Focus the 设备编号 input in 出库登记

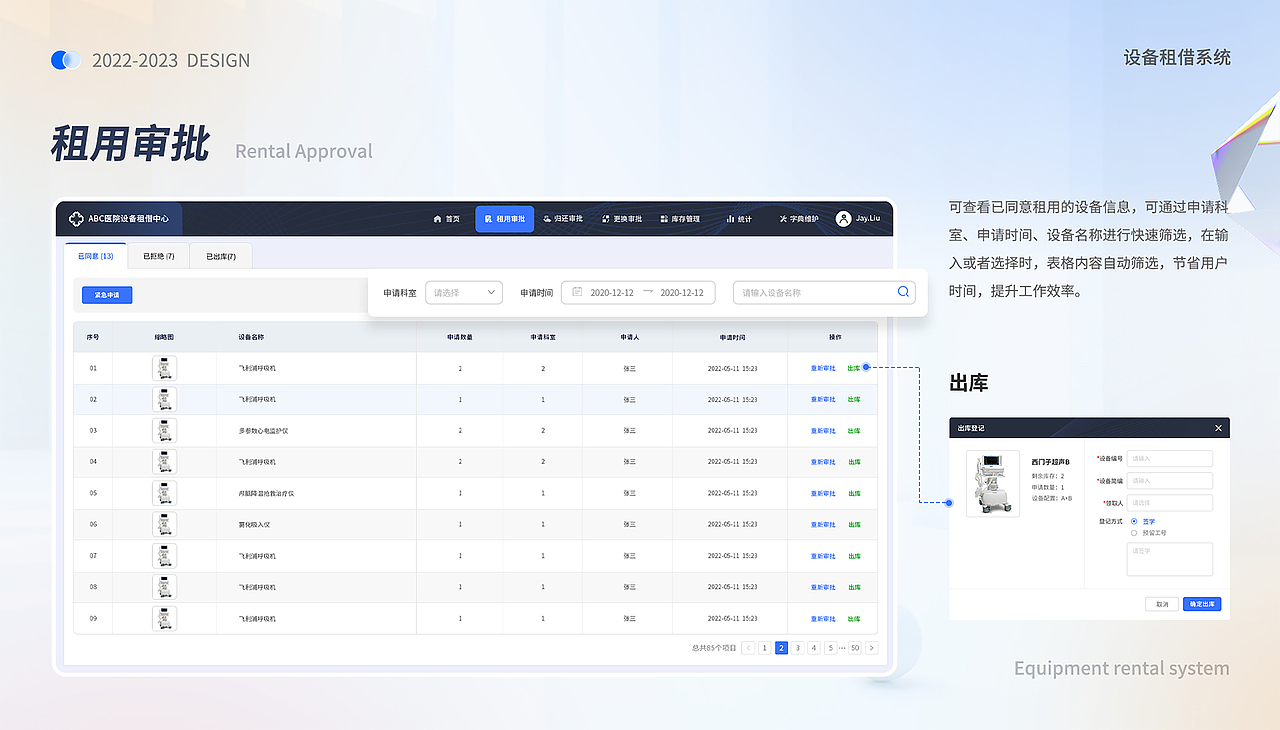tap(1170, 459)
